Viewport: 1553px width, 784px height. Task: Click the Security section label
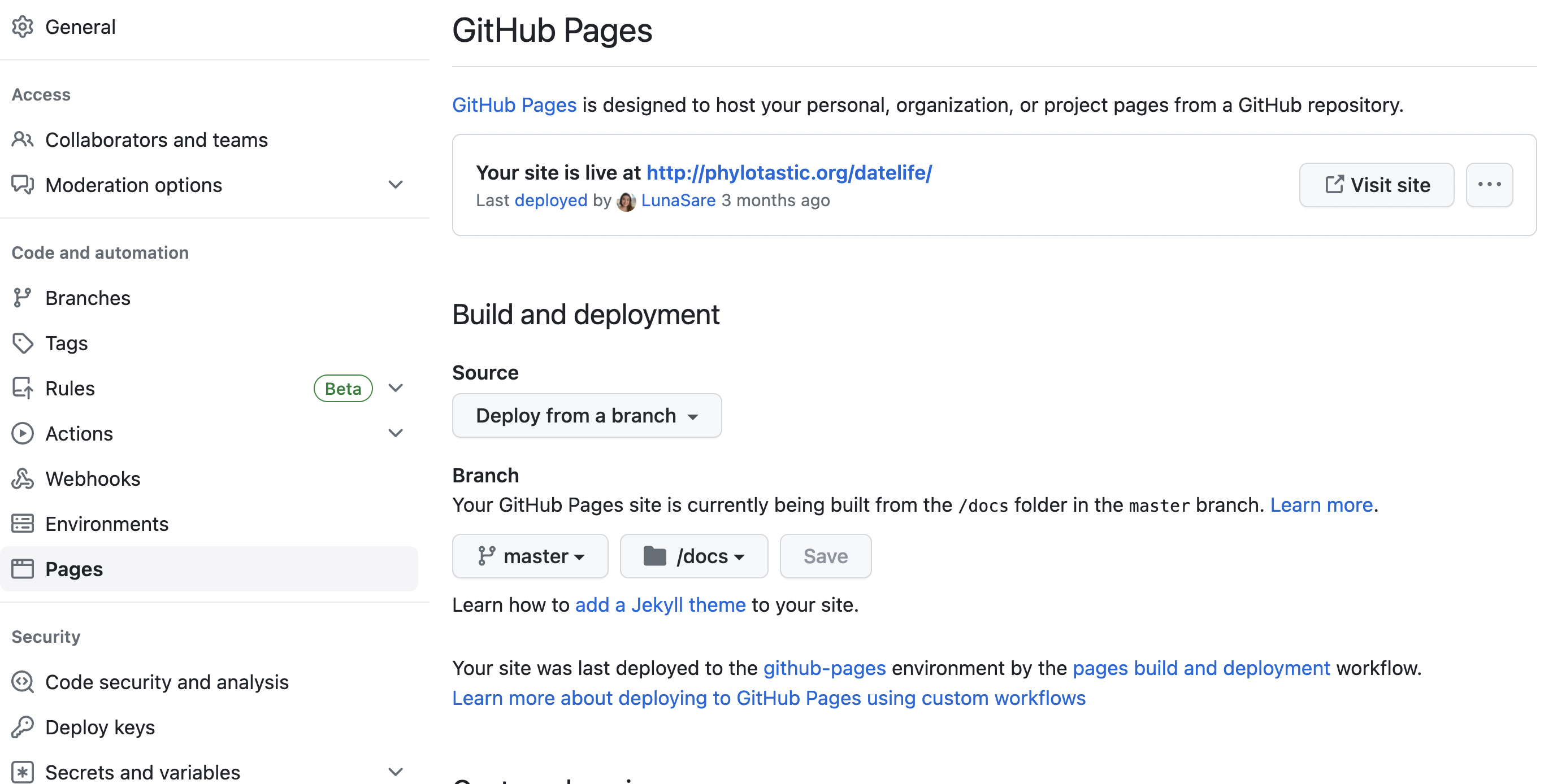pyautogui.click(x=46, y=637)
